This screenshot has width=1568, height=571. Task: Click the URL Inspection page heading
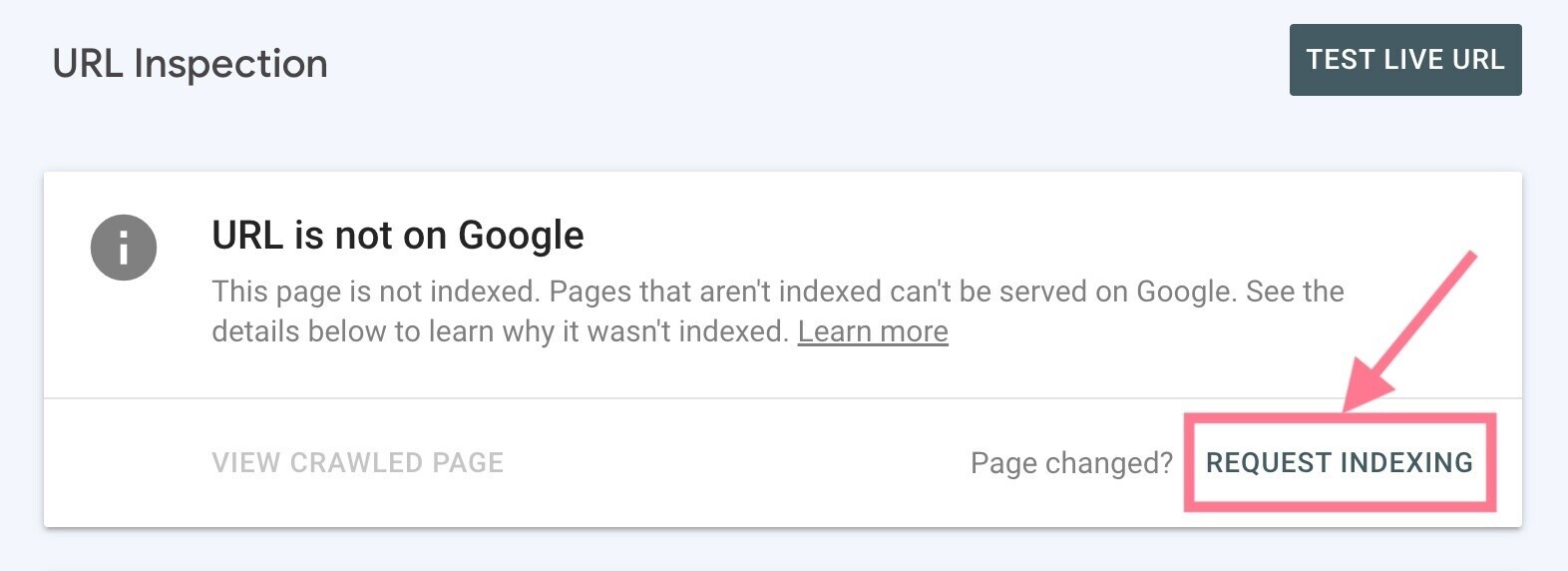[190, 64]
